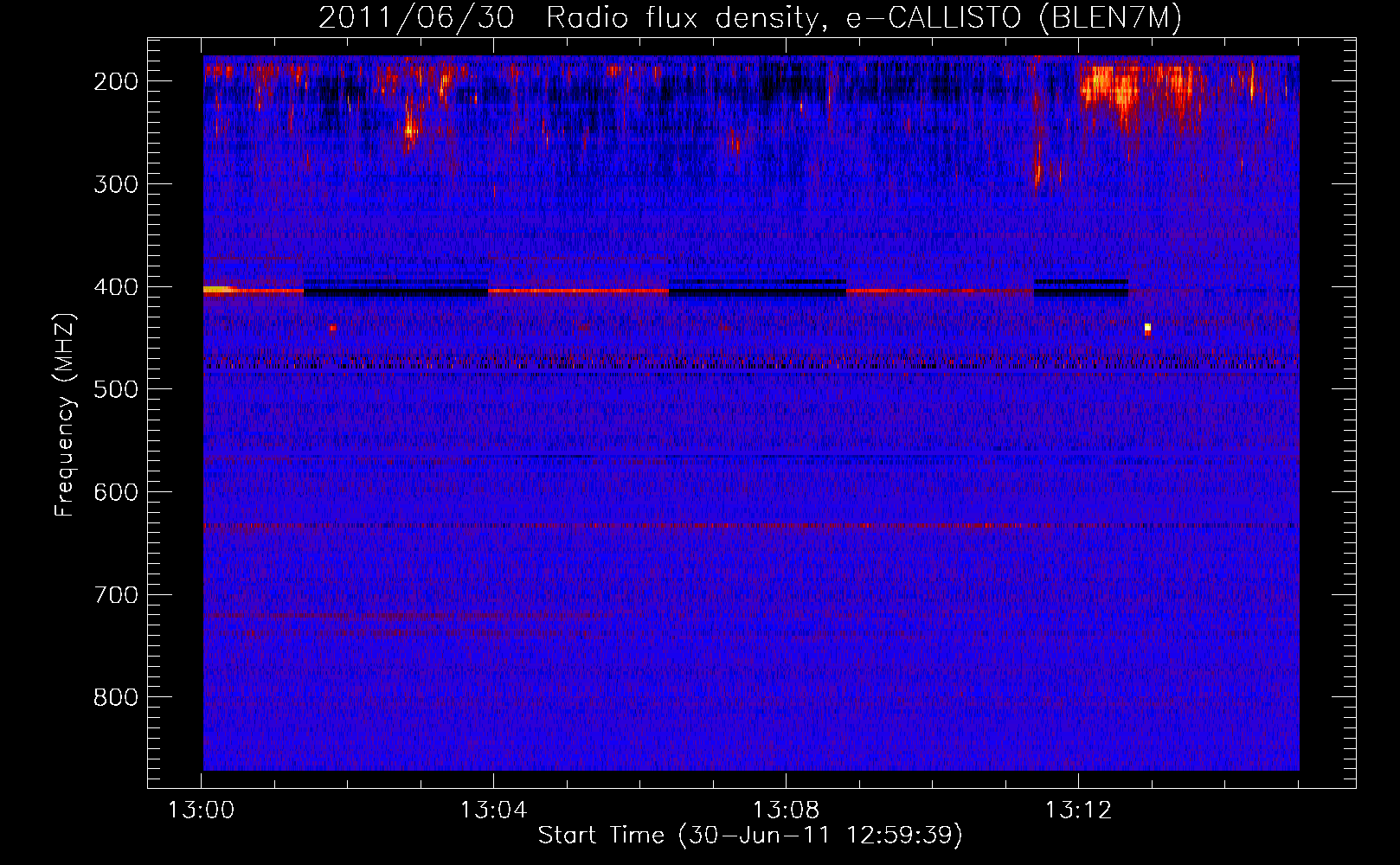Image resolution: width=1400 pixels, height=865 pixels.
Task: Select the "Frequency (MHZ)" y-axis label
Action: tap(65, 414)
